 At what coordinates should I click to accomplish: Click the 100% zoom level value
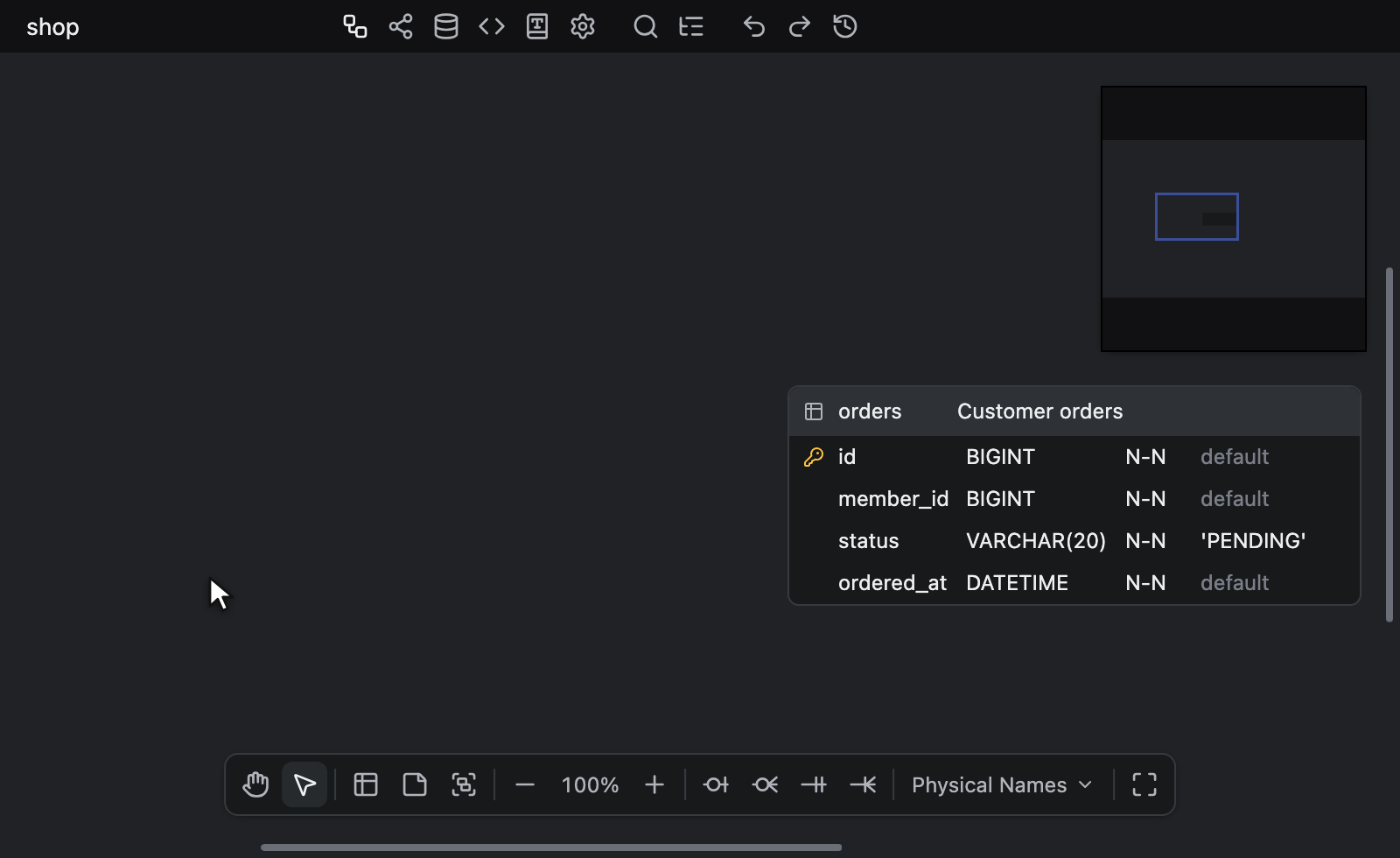tap(590, 784)
